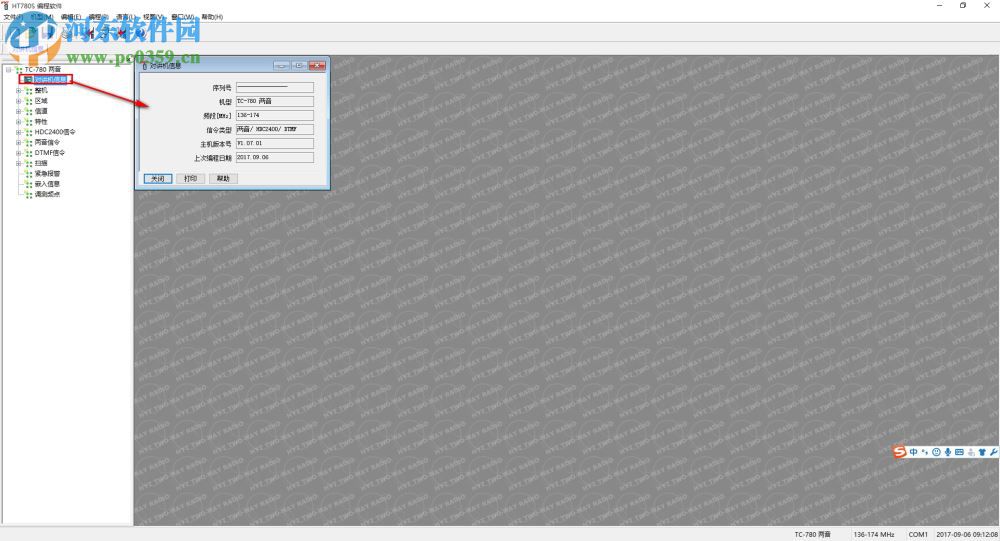Click the 信令类型 field

coord(275,130)
